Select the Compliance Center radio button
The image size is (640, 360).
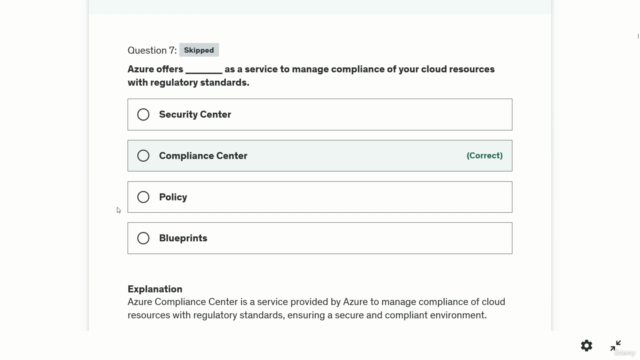click(143, 156)
